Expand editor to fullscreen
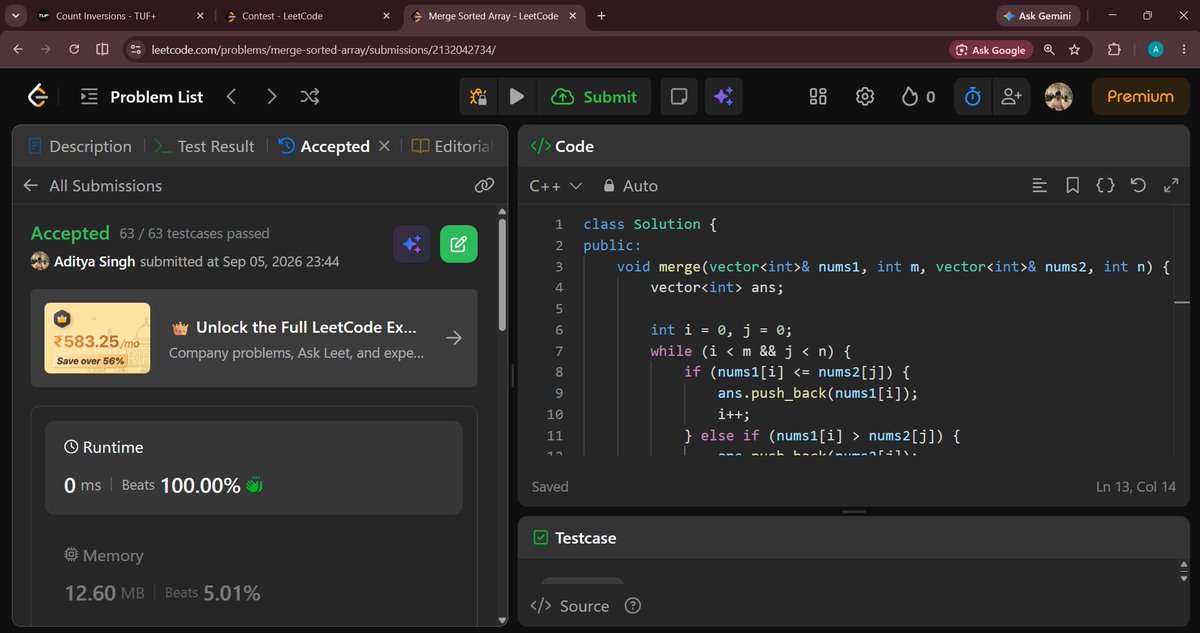 coord(1171,186)
